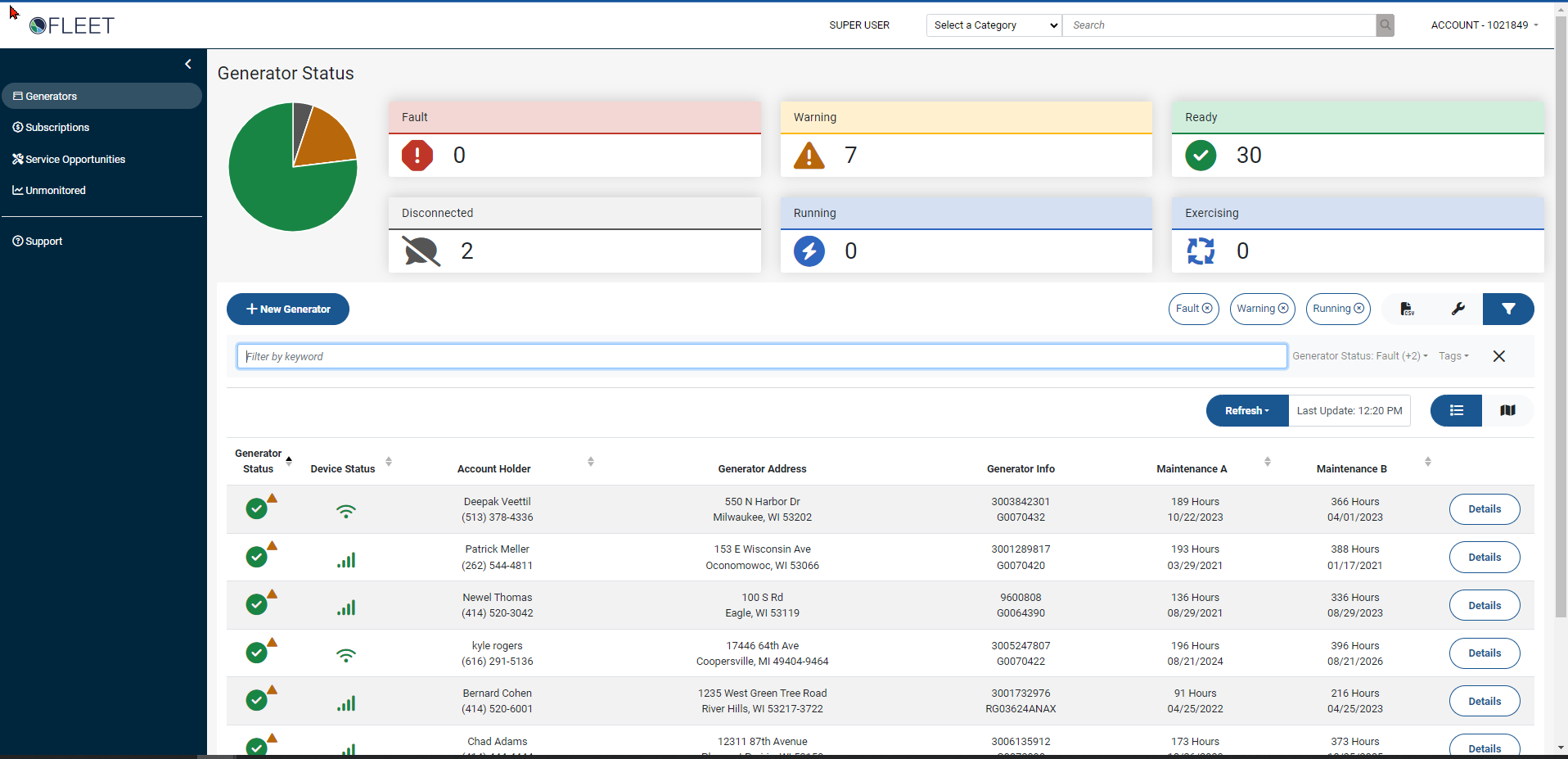Export generator list to CSV
The image size is (1568, 759).
[1408, 309]
